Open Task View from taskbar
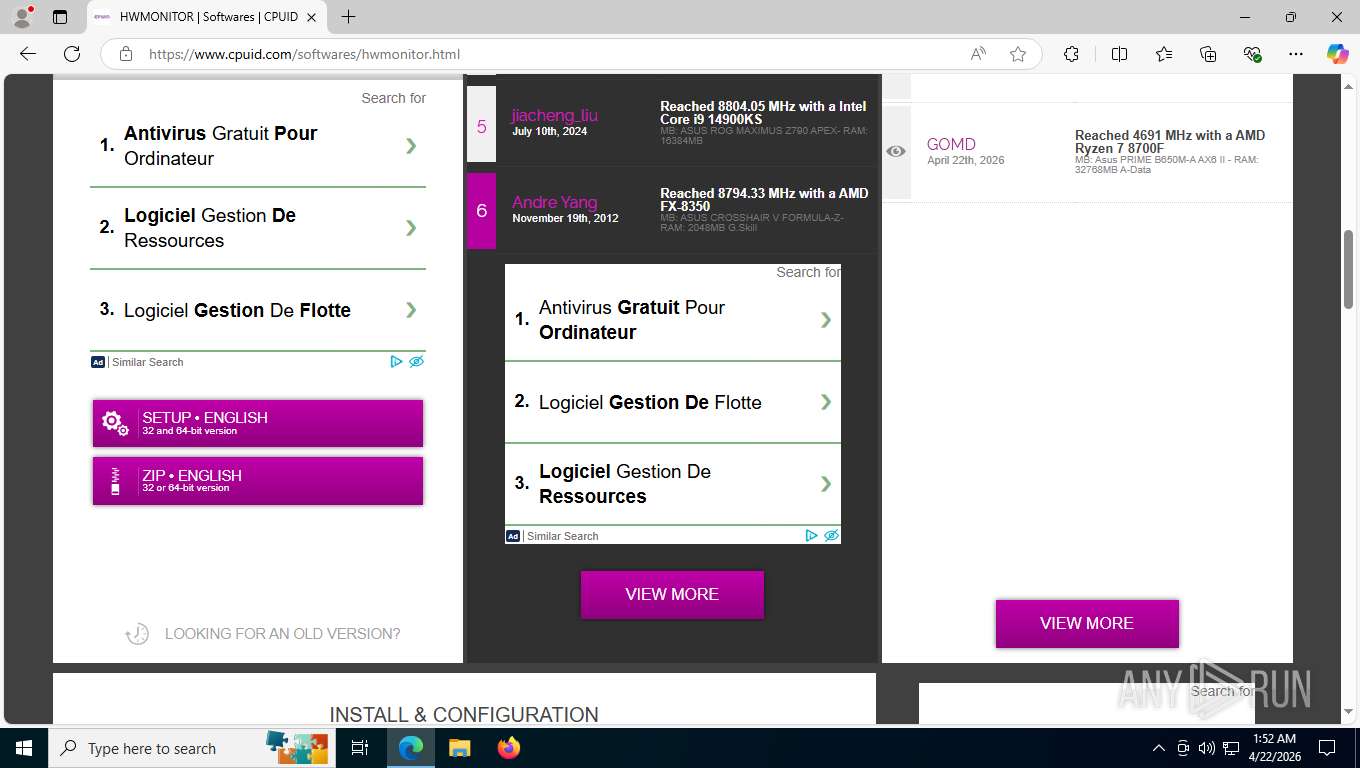The image size is (1360, 768). (x=360, y=748)
